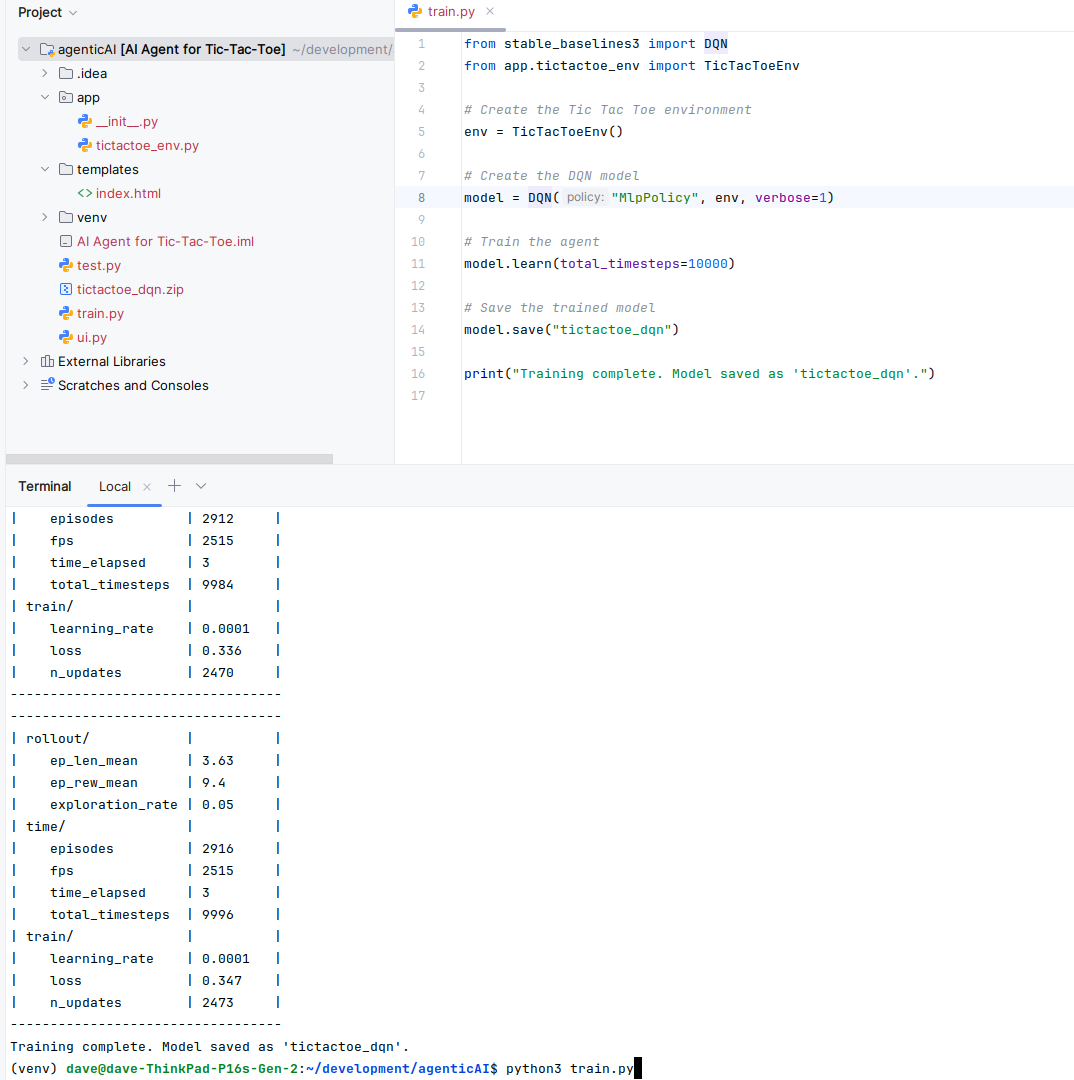Close the train.py editor tab
Screen dimensions: 1074x1080
point(489,12)
